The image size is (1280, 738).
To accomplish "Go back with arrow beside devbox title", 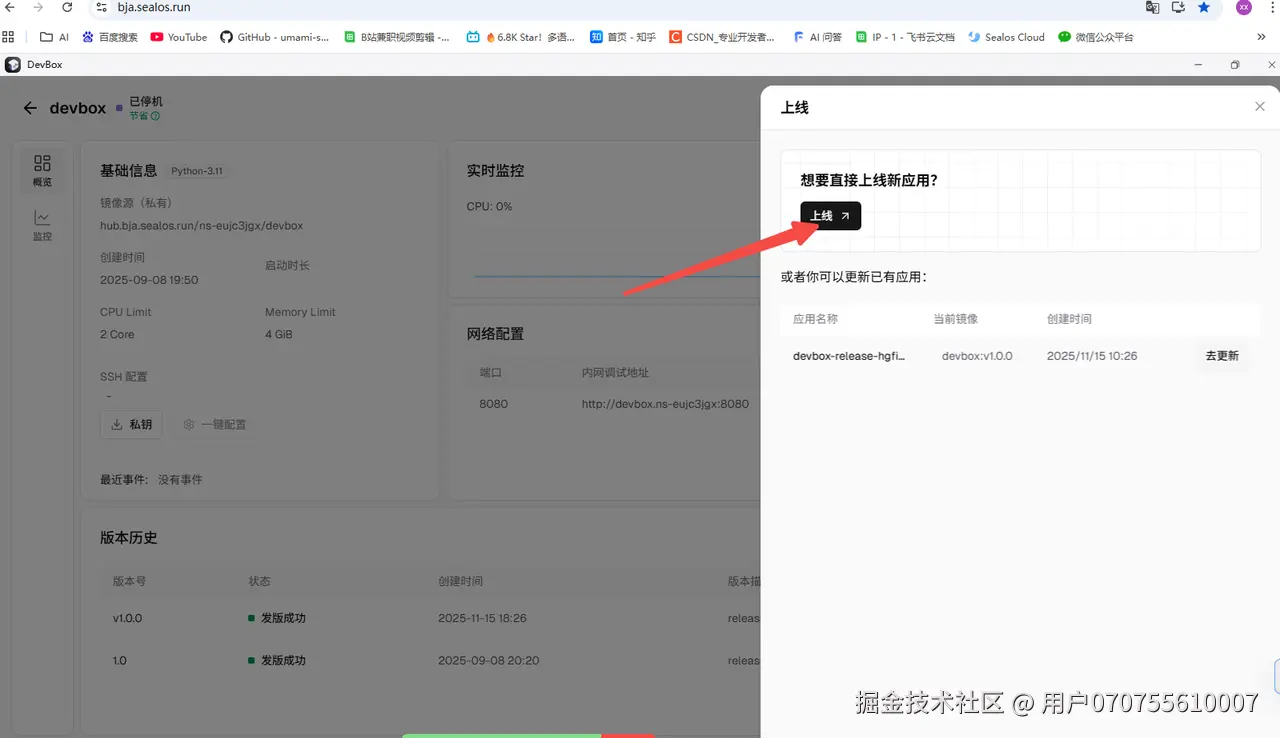I will [30, 108].
